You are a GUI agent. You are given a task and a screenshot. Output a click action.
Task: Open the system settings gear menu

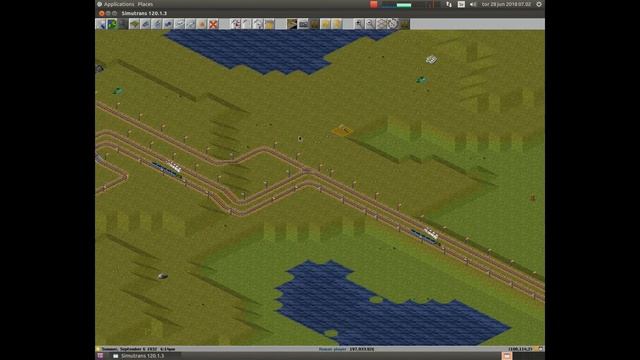(x=539, y=4)
